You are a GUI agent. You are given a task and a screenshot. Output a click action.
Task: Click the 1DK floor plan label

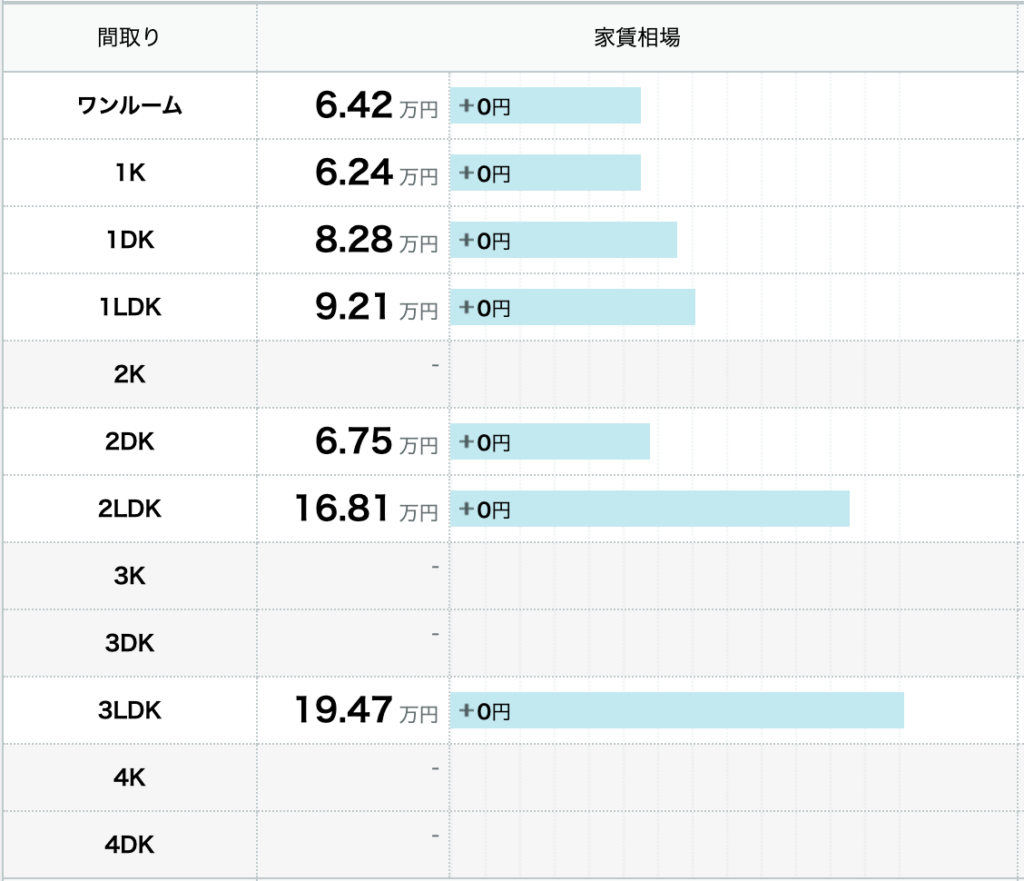click(129, 240)
